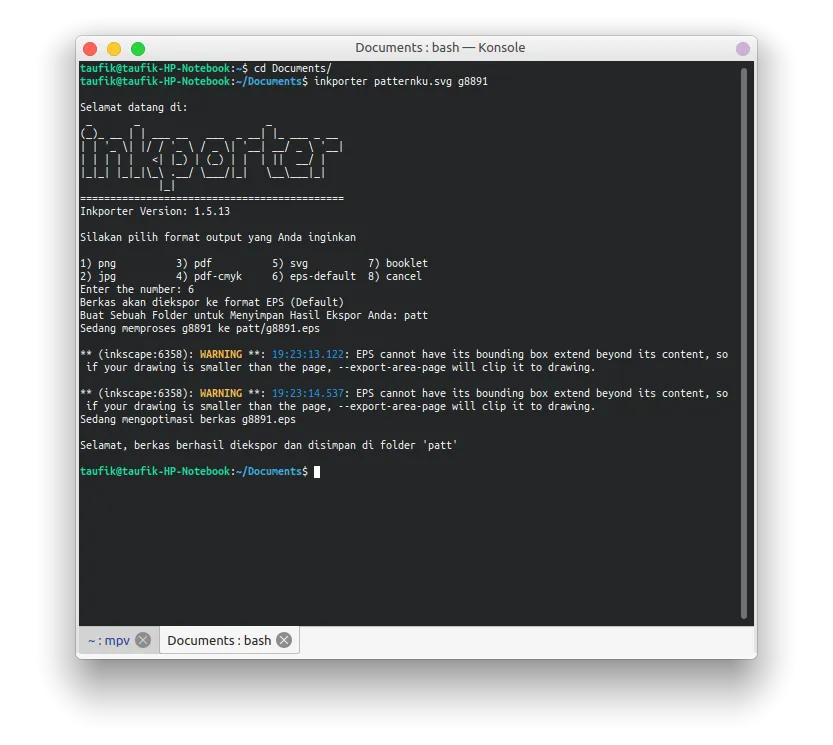Click the first orange WARNING word
The image size is (833, 745).
[221, 354]
